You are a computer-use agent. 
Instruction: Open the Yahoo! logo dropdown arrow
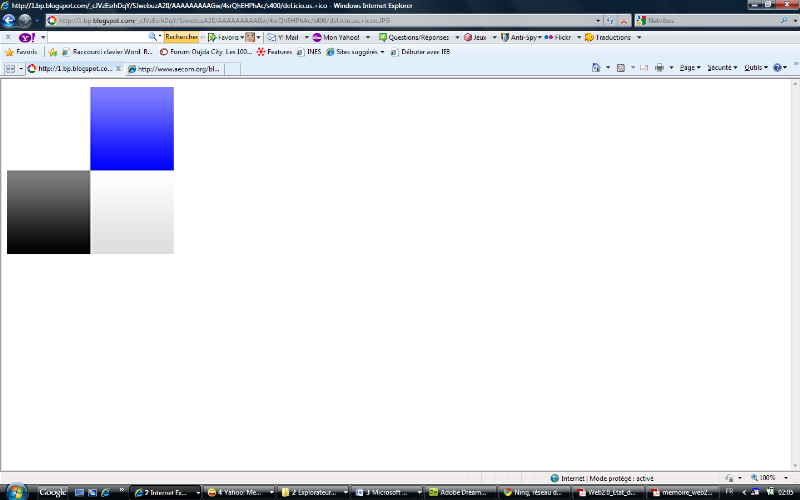pos(43,37)
